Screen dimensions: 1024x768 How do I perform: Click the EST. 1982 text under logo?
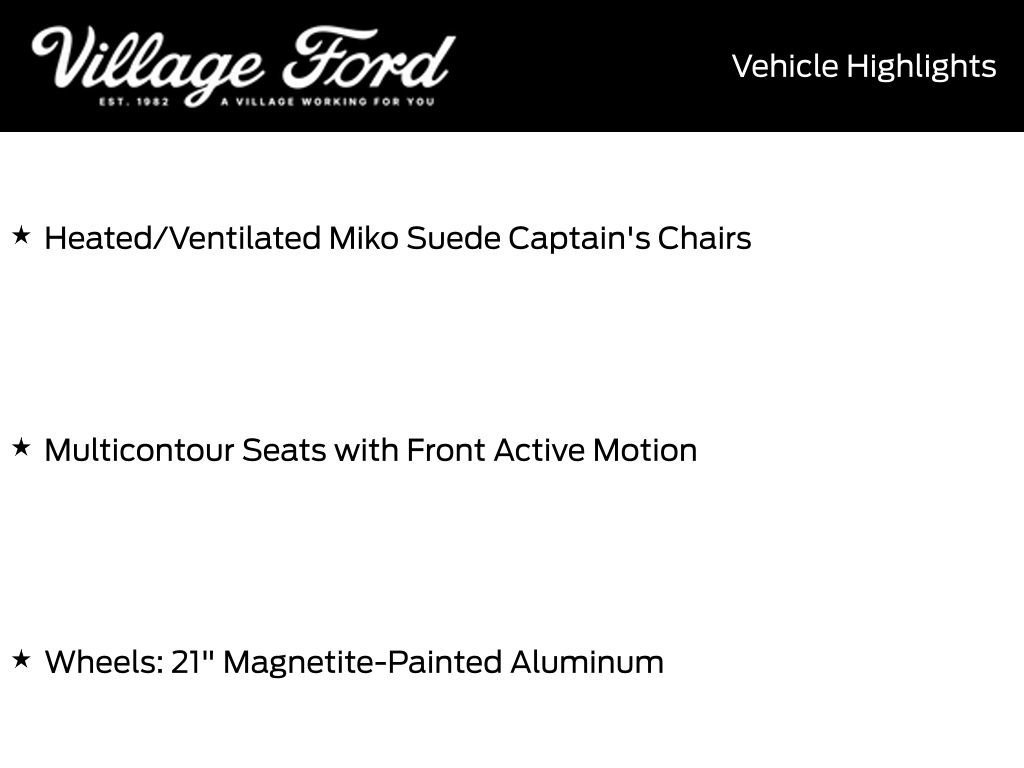coord(134,101)
